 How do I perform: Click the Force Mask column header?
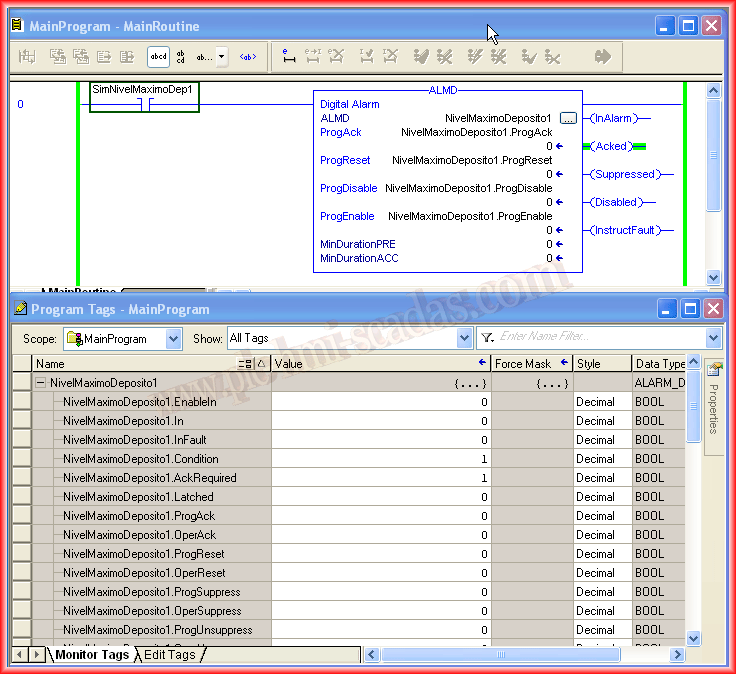524,364
